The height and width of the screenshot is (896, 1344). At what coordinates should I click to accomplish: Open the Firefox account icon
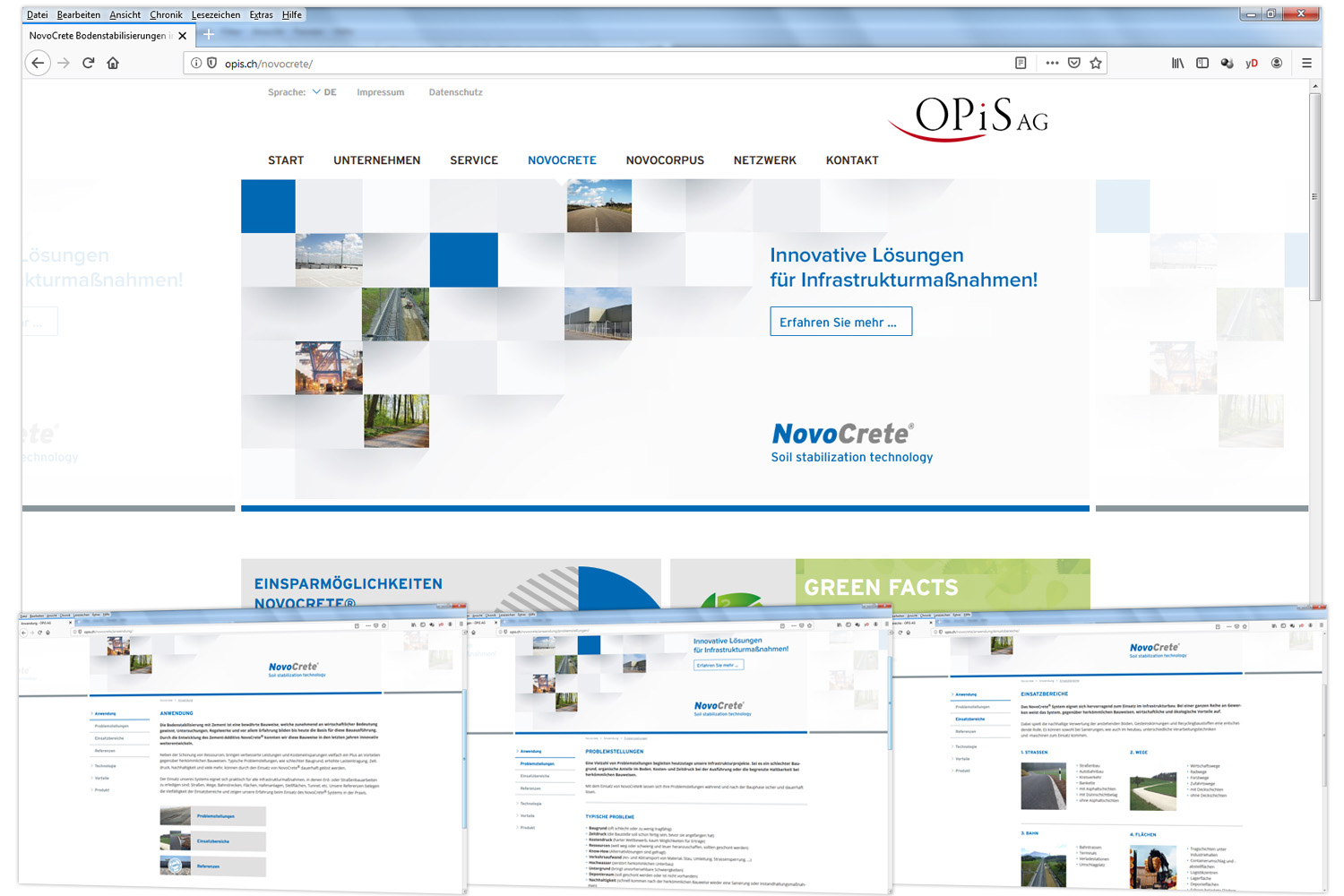(1276, 63)
